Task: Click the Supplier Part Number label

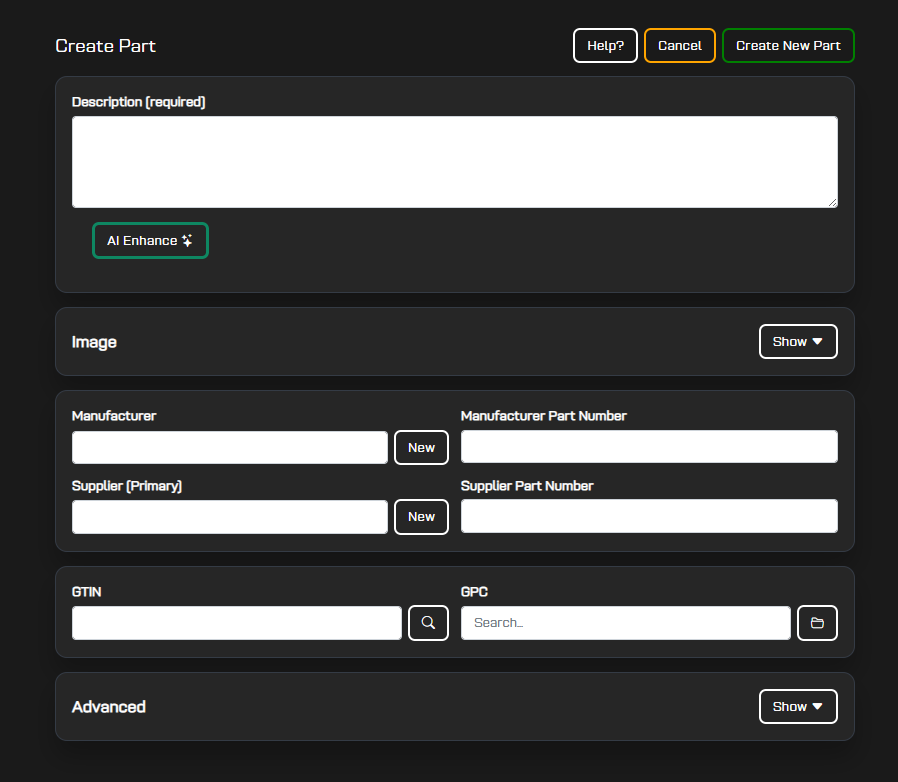Action: (527, 486)
